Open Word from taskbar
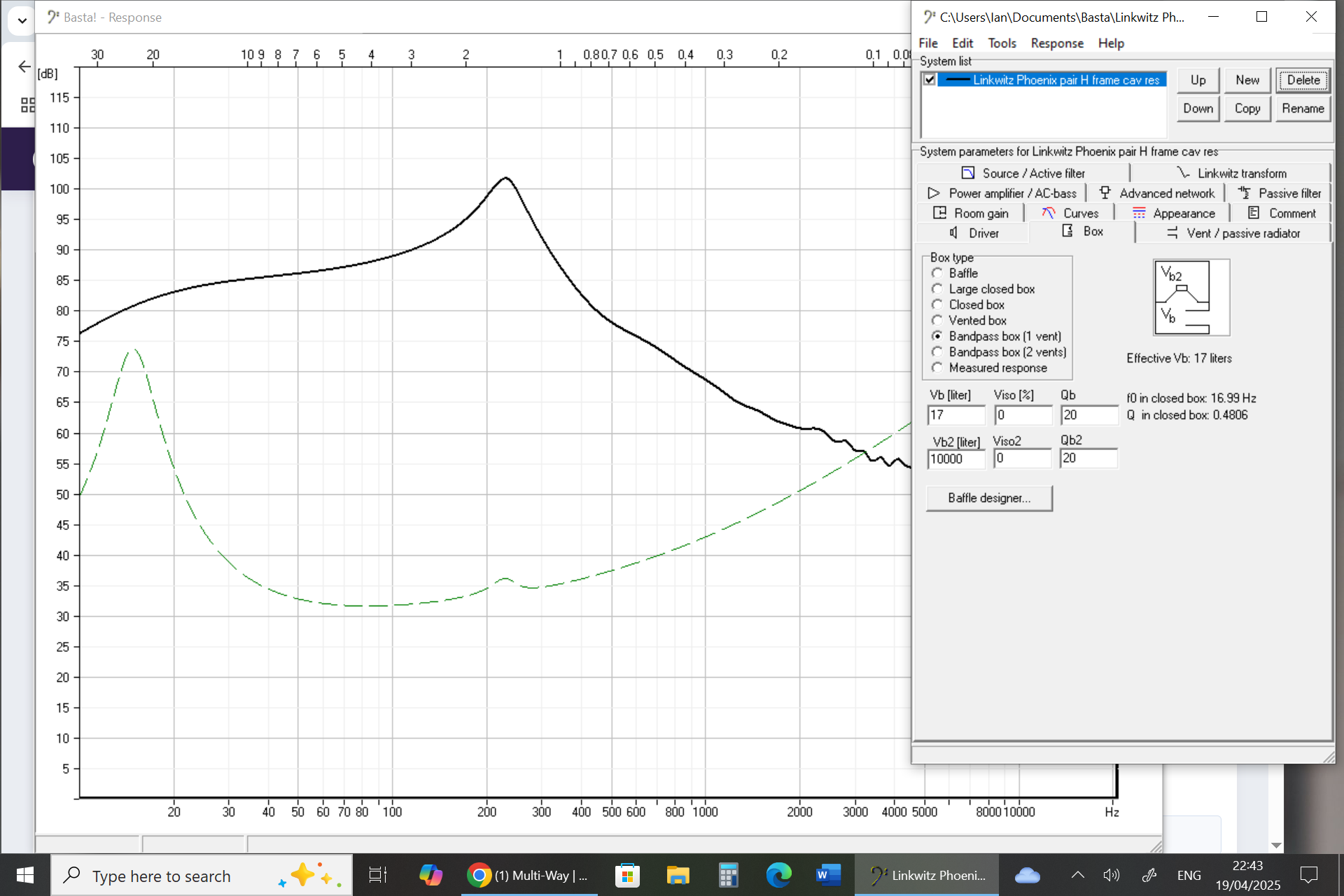This screenshot has width=1344, height=896. [x=829, y=875]
